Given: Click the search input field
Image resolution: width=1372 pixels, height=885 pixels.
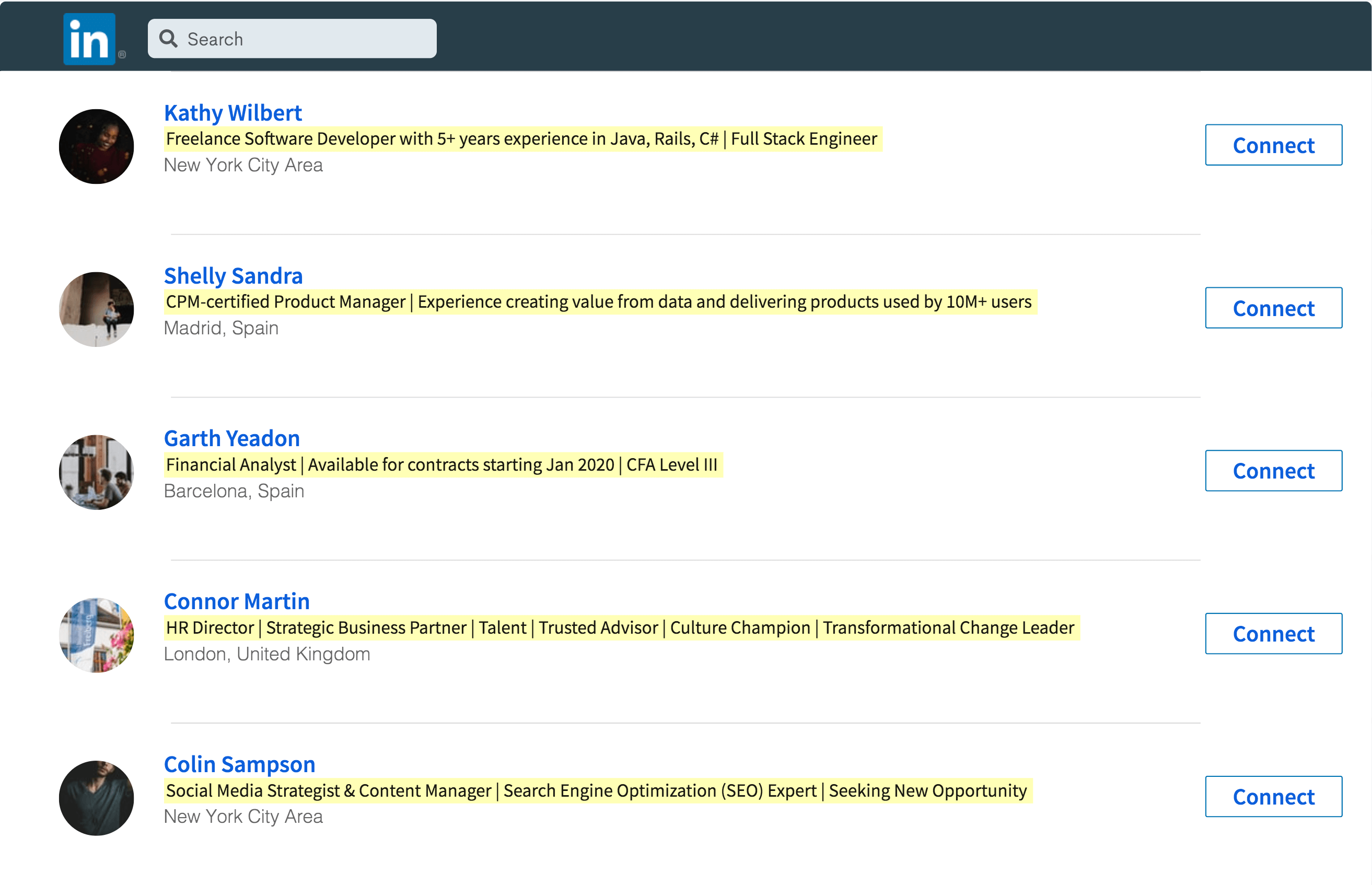Looking at the screenshot, I should pyautogui.click(x=292, y=38).
